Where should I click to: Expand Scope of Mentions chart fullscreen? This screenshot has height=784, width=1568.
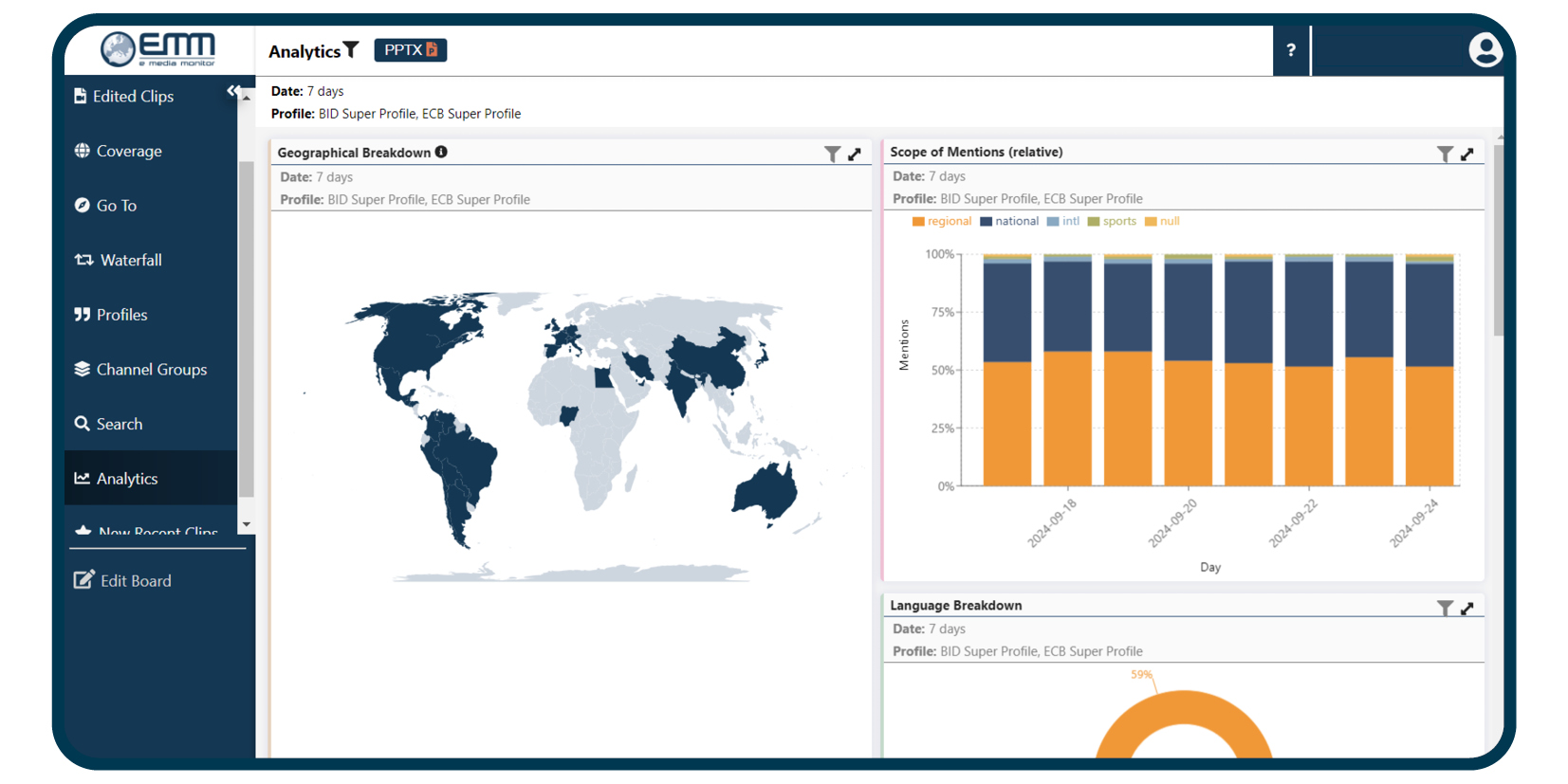[x=1467, y=154]
